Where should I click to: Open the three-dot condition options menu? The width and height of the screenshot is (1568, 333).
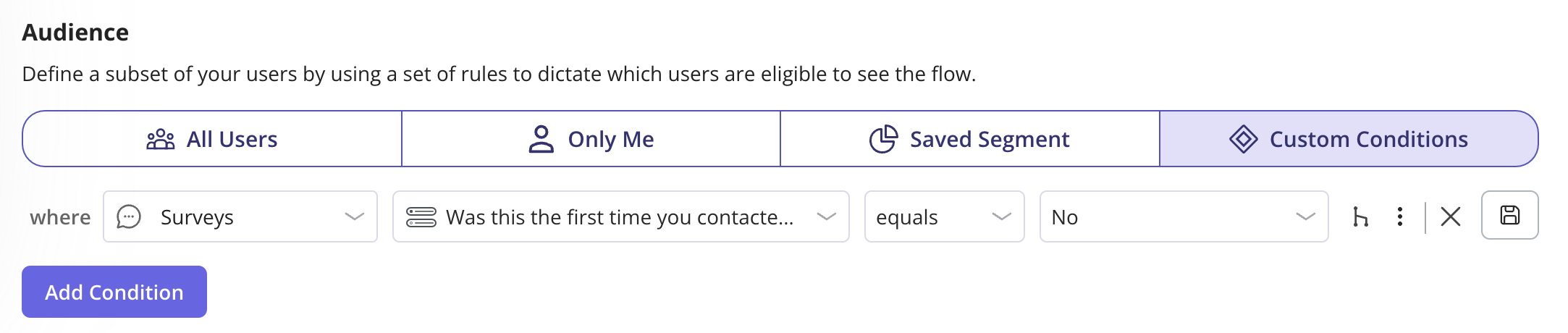(1400, 216)
